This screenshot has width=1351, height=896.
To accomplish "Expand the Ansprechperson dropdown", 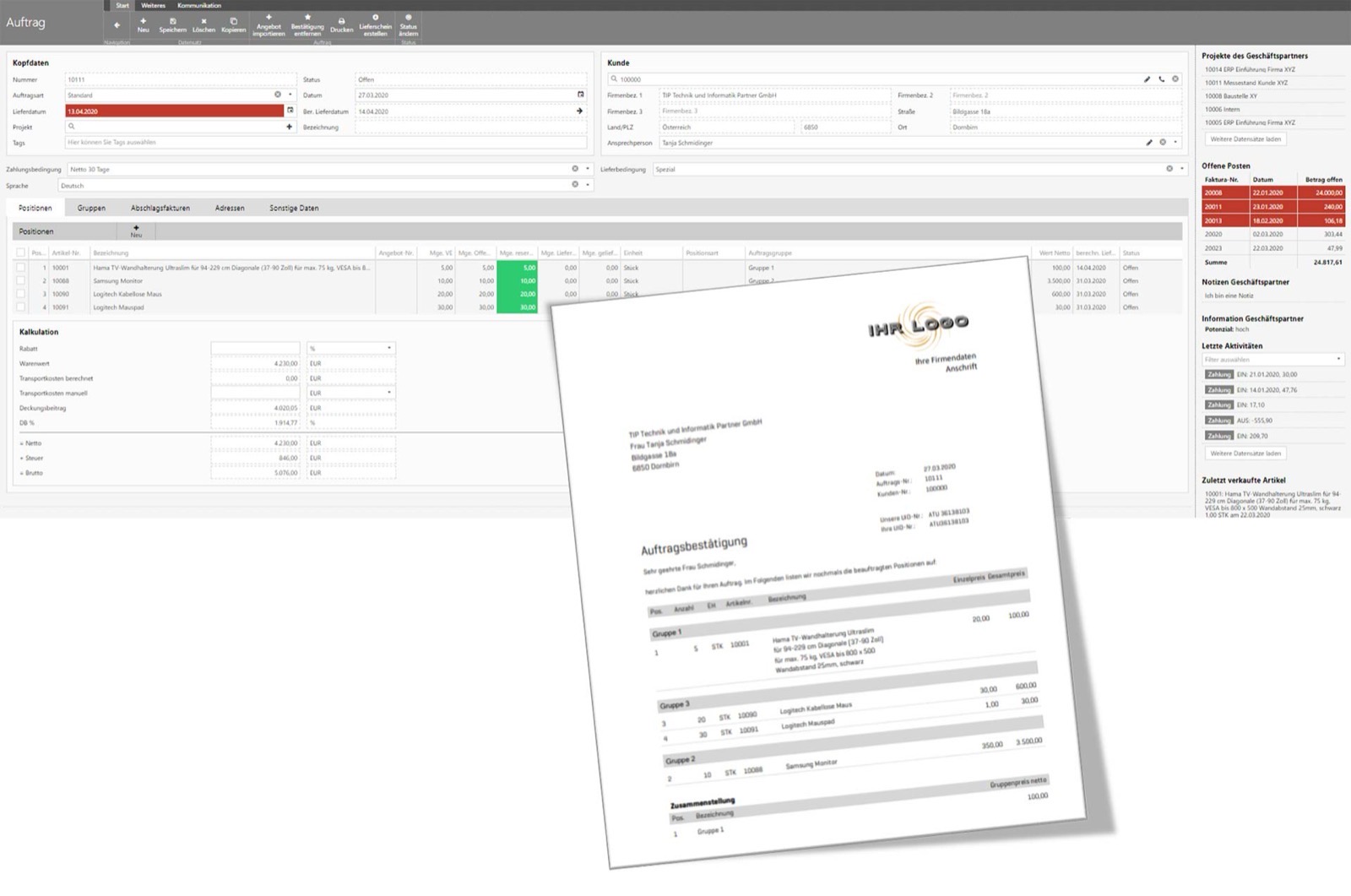I will click(x=1175, y=143).
